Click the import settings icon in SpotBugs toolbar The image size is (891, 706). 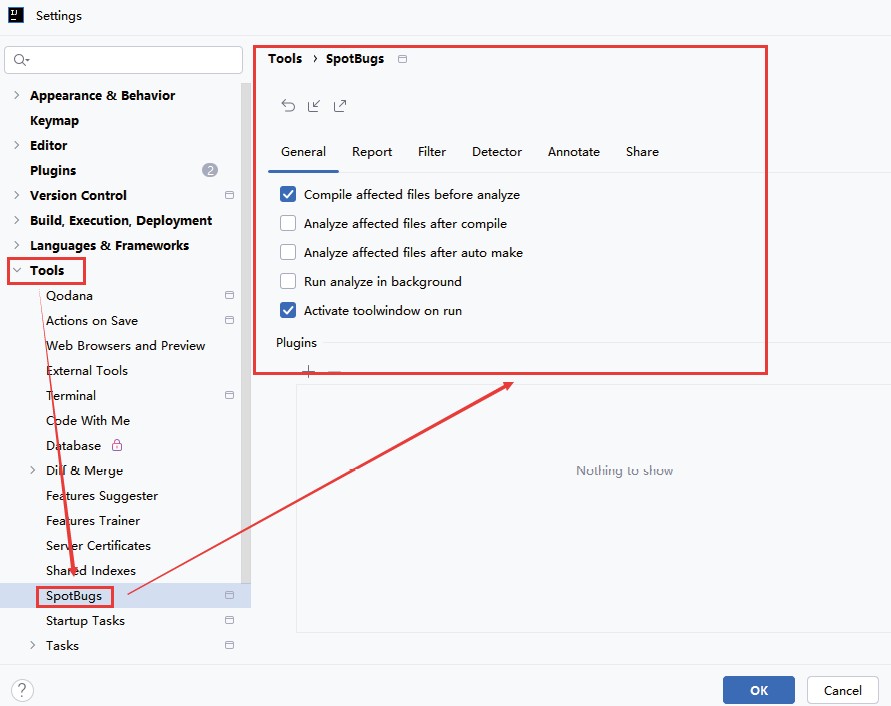314,106
